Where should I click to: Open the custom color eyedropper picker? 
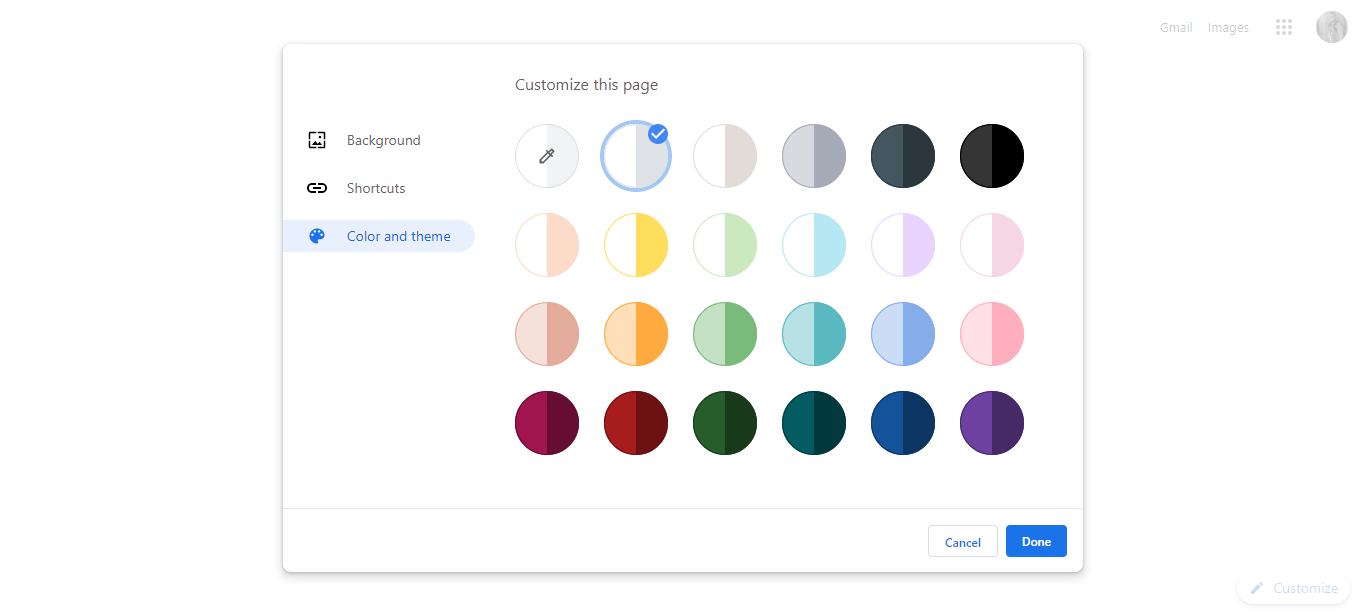[547, 156]
